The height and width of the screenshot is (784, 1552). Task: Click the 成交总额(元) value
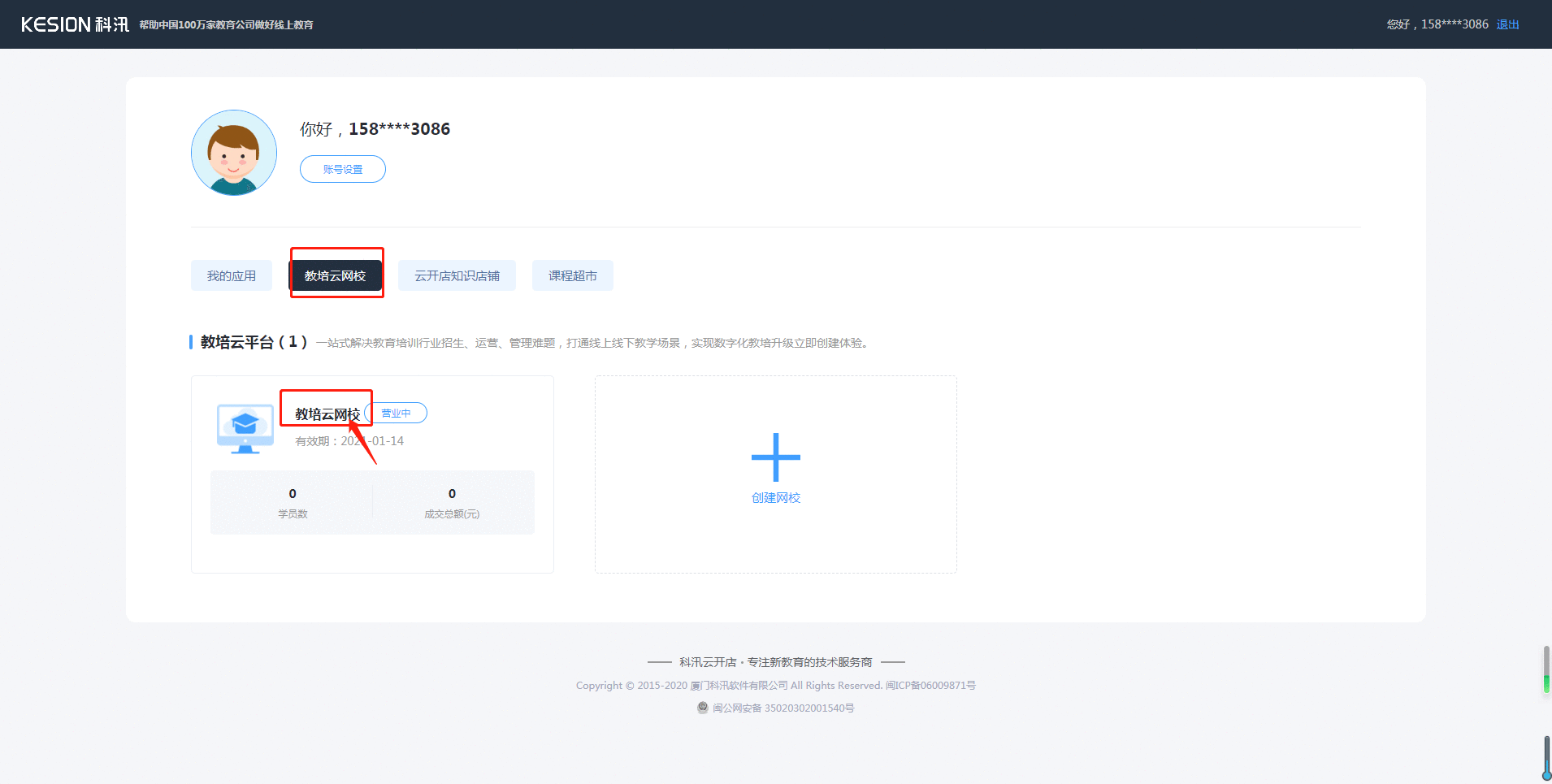coord(452,493)
